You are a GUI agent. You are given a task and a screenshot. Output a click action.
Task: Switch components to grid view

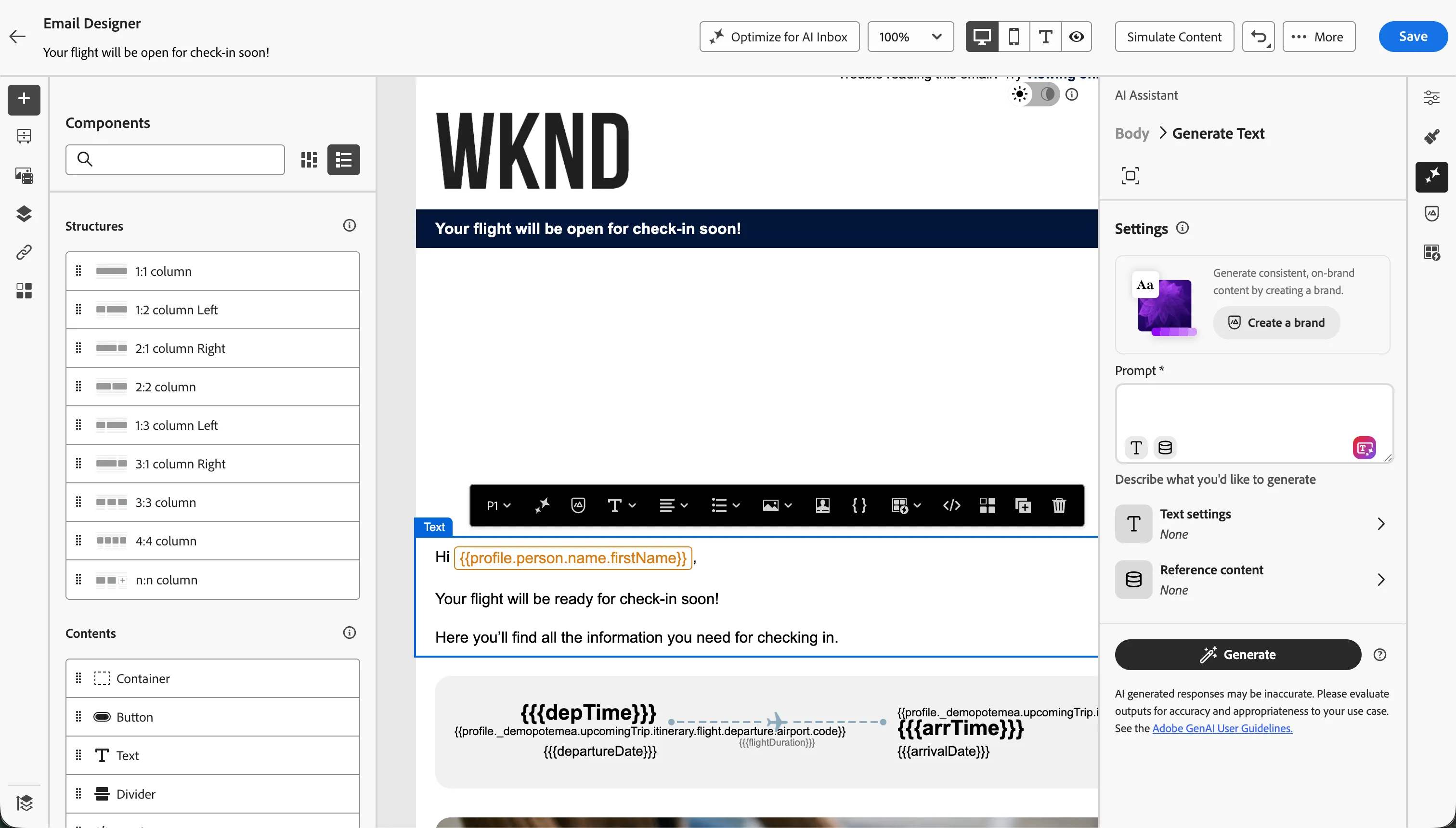pyautogui.click(x=309, y=160)
